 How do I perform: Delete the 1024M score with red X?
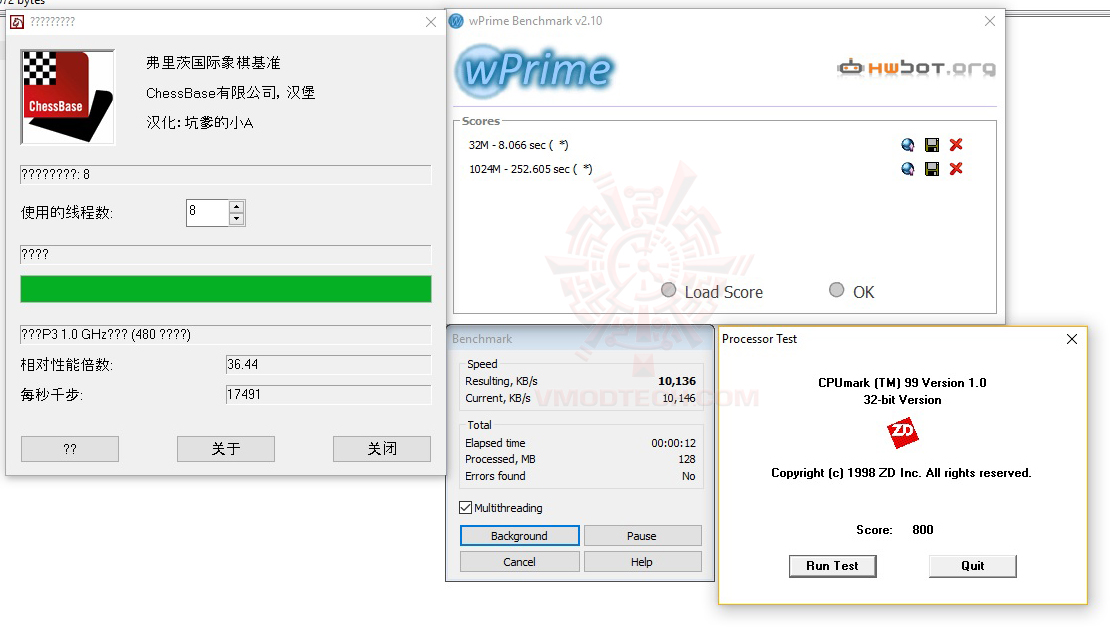956,169
